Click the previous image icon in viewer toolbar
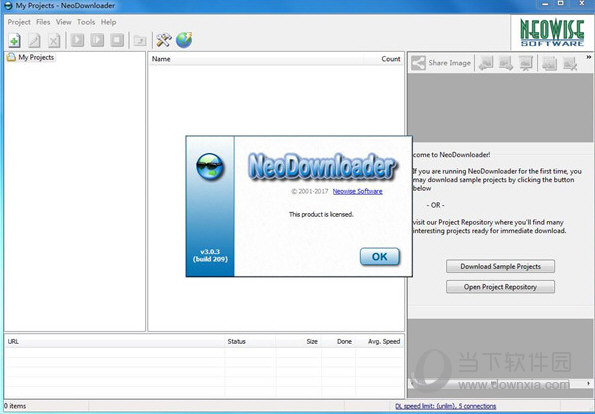Screen dimensions: 595x414 click(x=486, y=63)
